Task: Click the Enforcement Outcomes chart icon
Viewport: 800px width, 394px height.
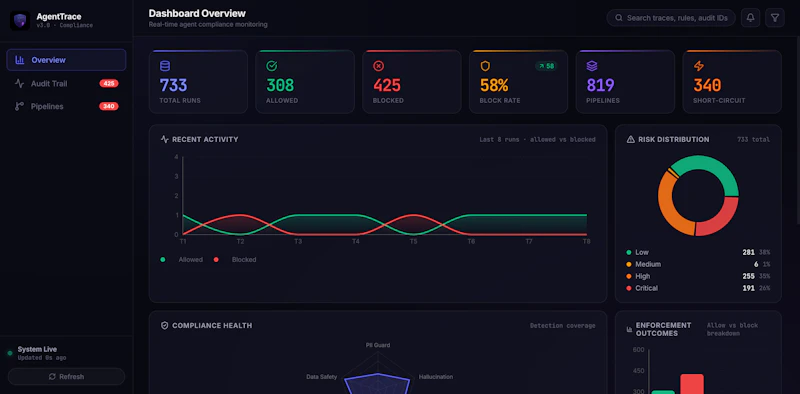Action: (629, 329)
